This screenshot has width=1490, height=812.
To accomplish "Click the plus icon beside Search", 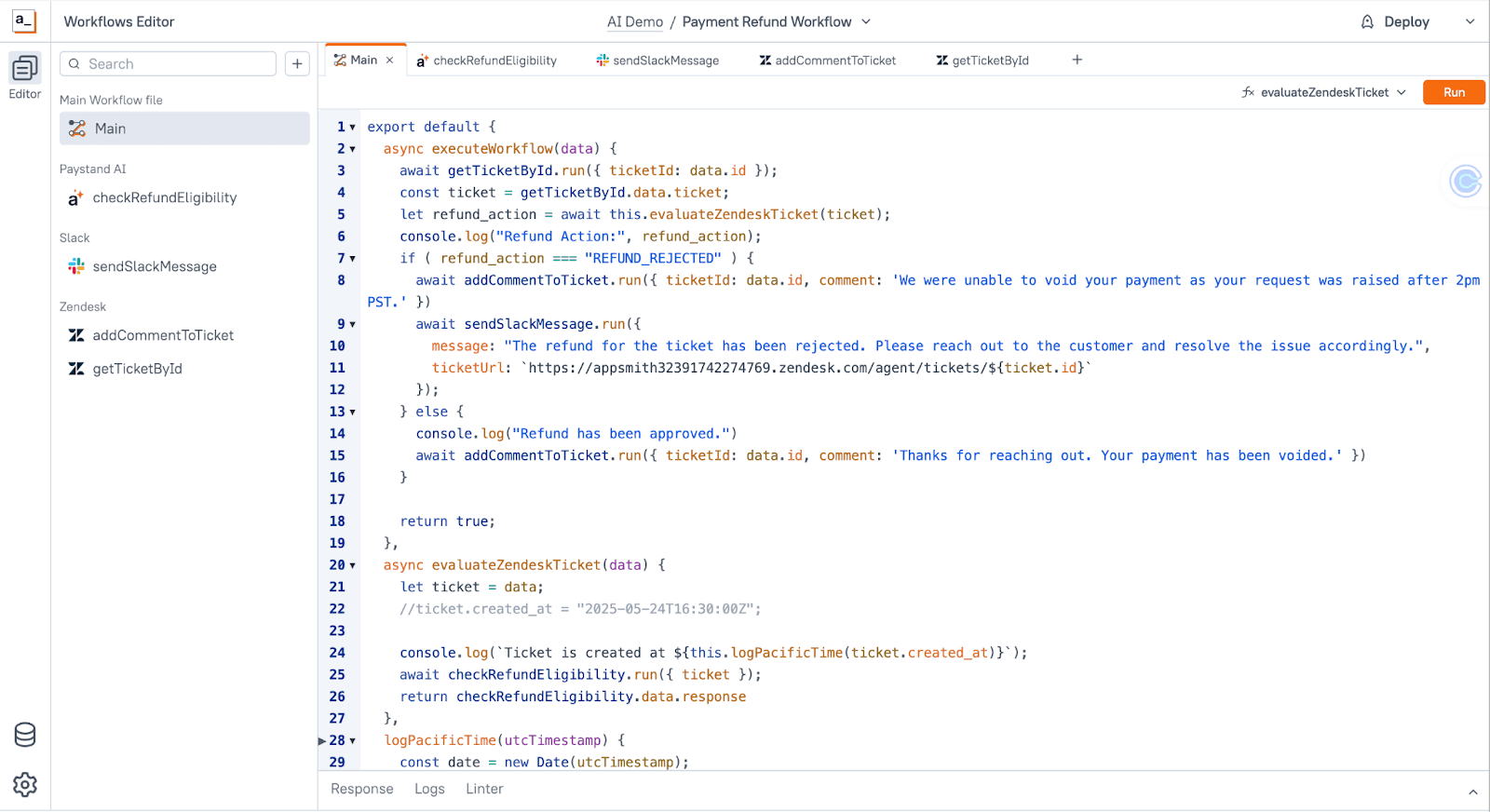I will (297, 64).
